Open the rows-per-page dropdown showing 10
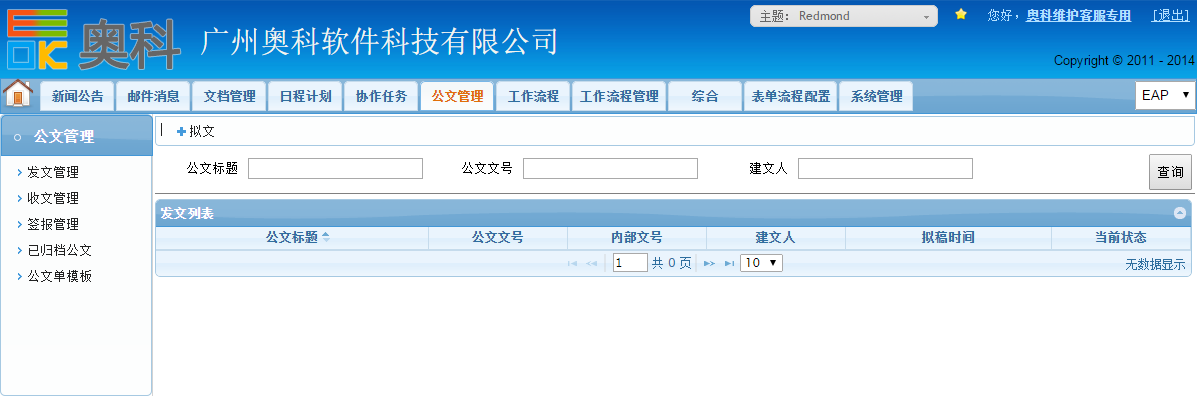The image size is (1197, 403). (761, 263)
